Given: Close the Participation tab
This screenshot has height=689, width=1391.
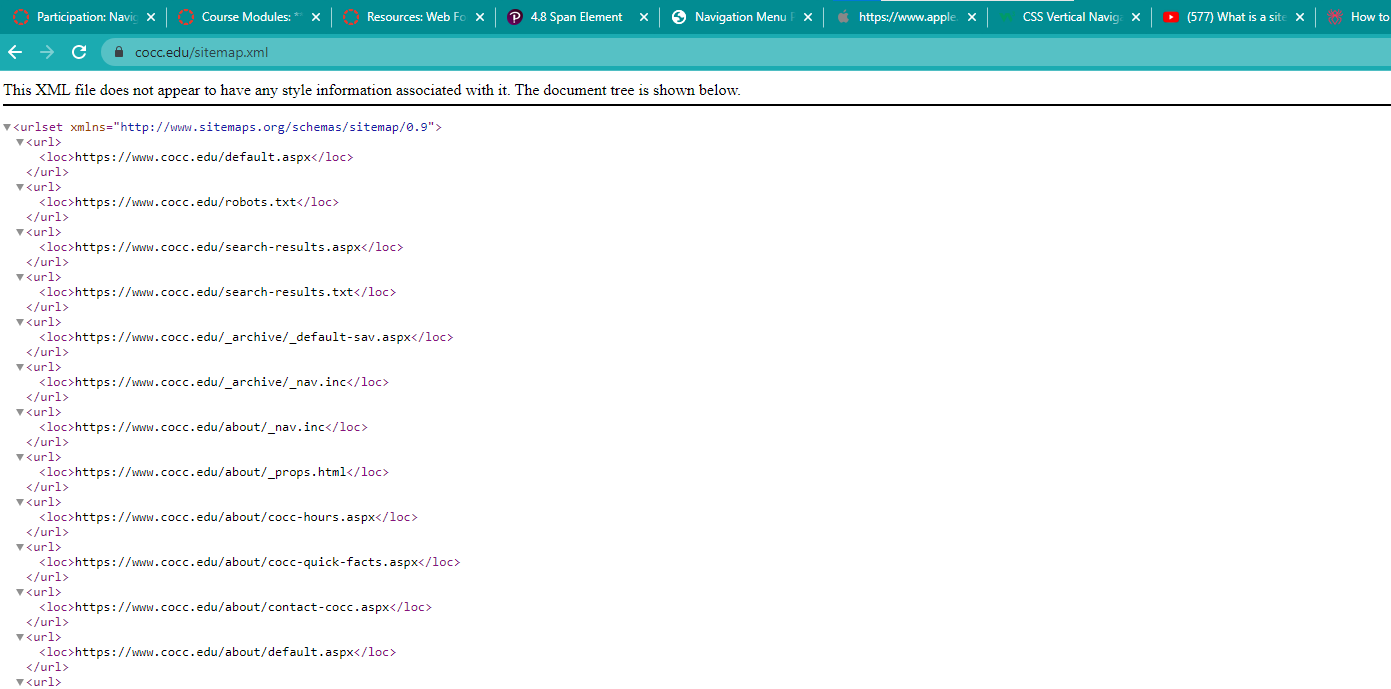Looking at the screenshot, I should pos(150,17).
